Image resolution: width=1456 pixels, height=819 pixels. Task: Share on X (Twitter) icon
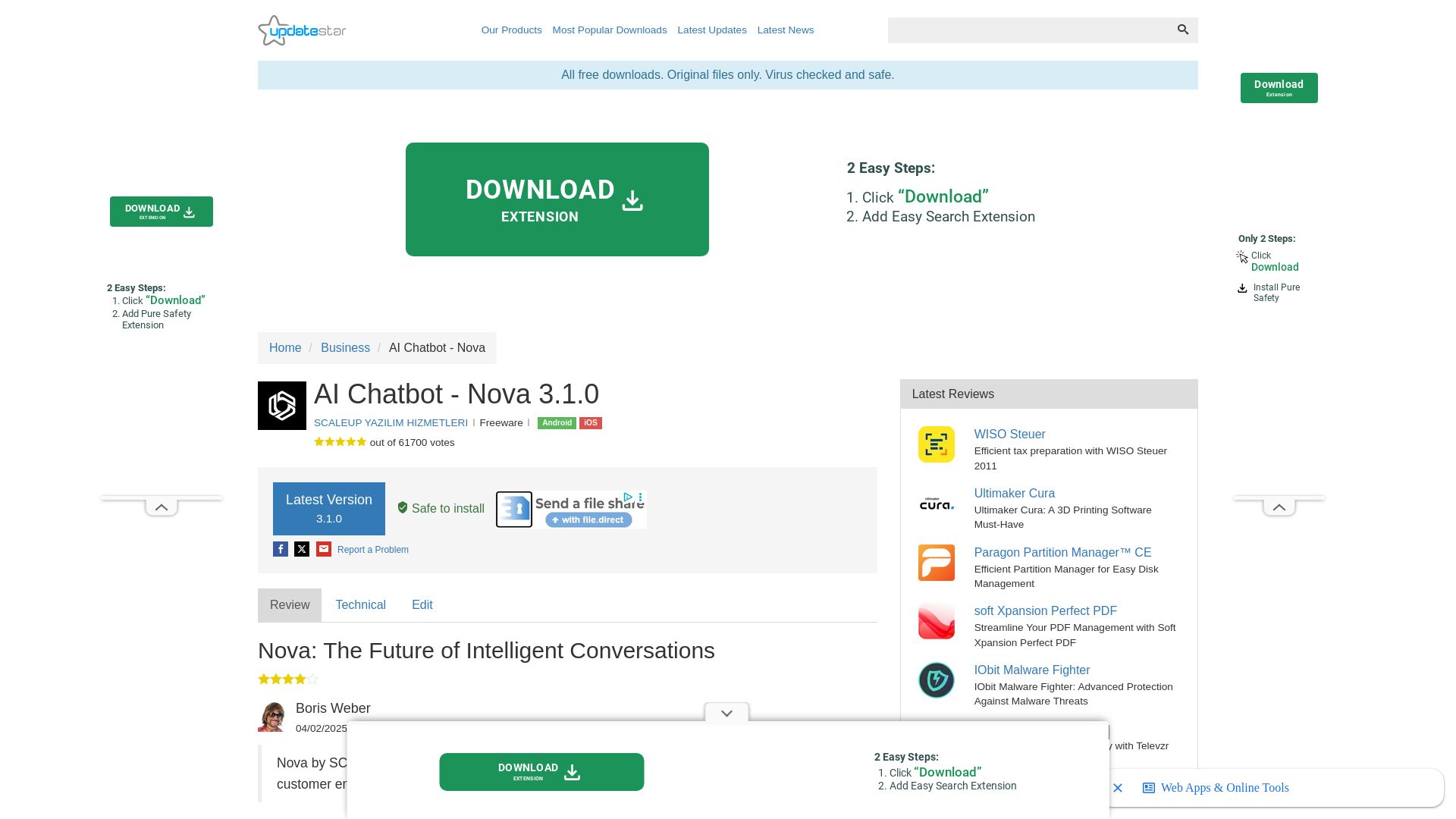pyautogui.click(x=302, y=549)
